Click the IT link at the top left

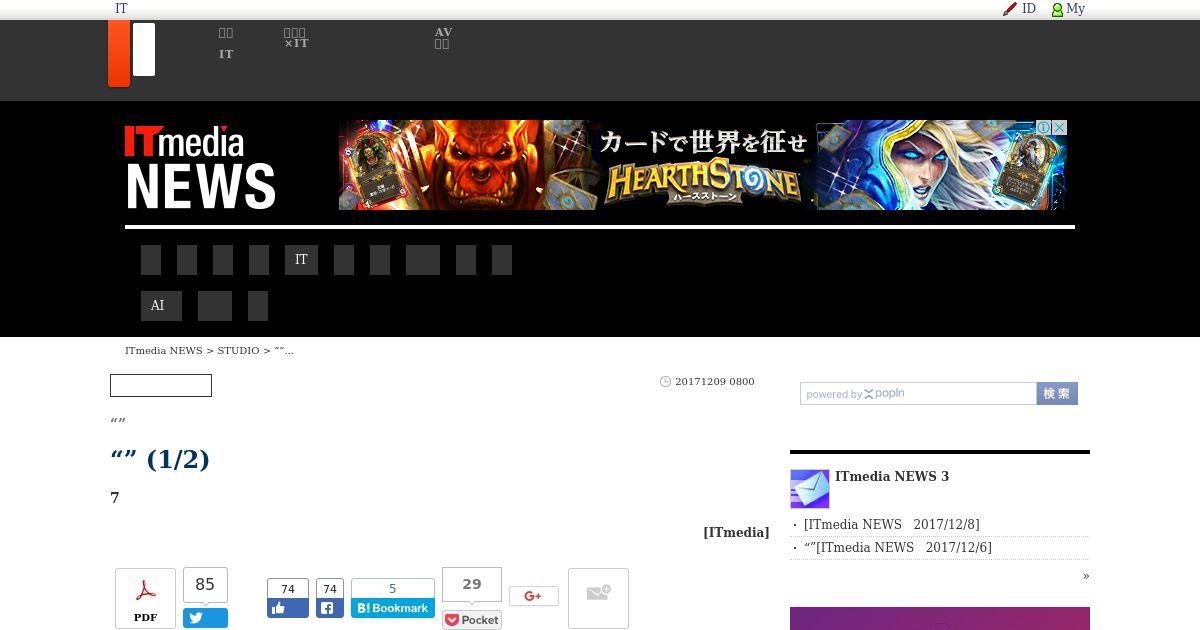(121, 9)
